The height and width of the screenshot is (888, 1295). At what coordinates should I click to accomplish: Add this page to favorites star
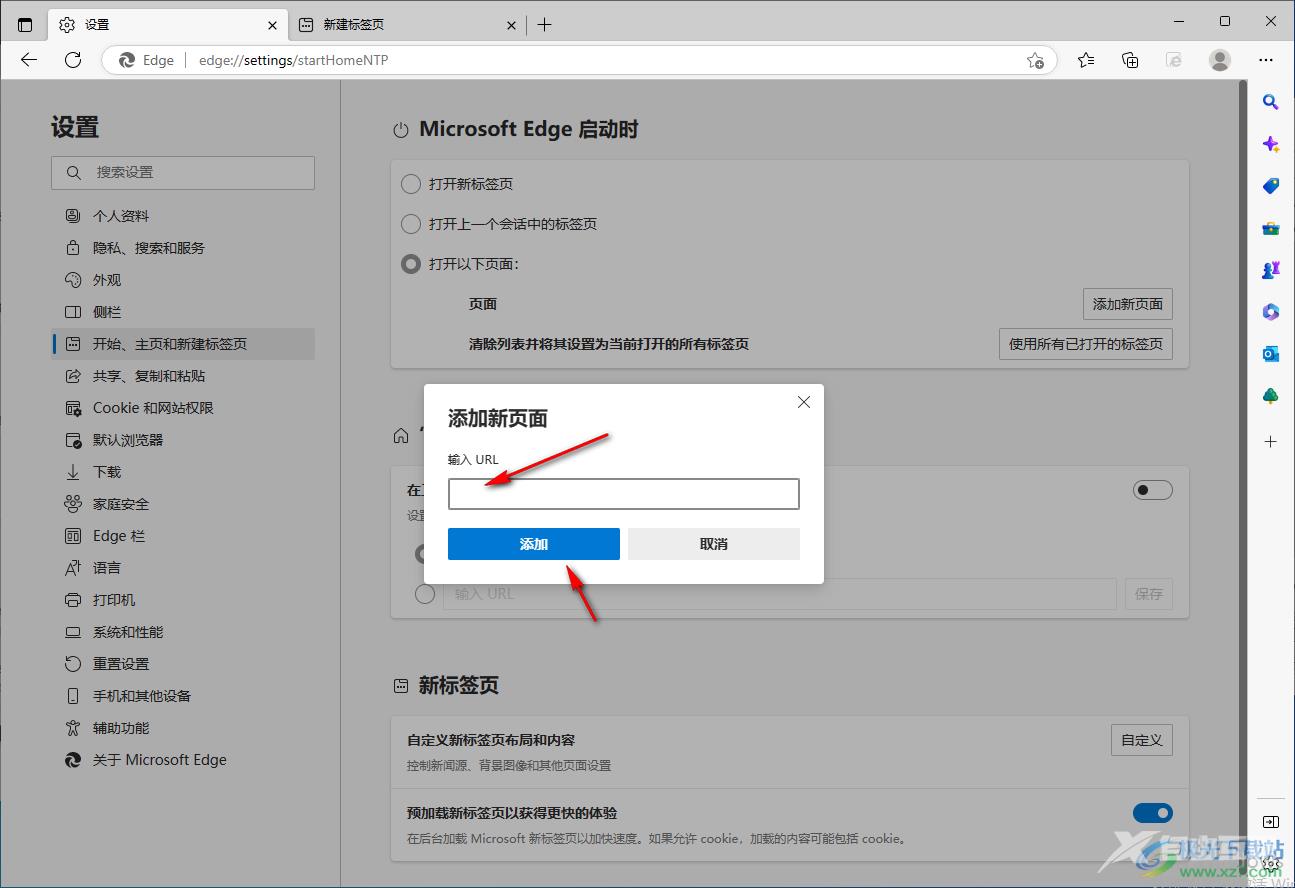pos(1035,60)
